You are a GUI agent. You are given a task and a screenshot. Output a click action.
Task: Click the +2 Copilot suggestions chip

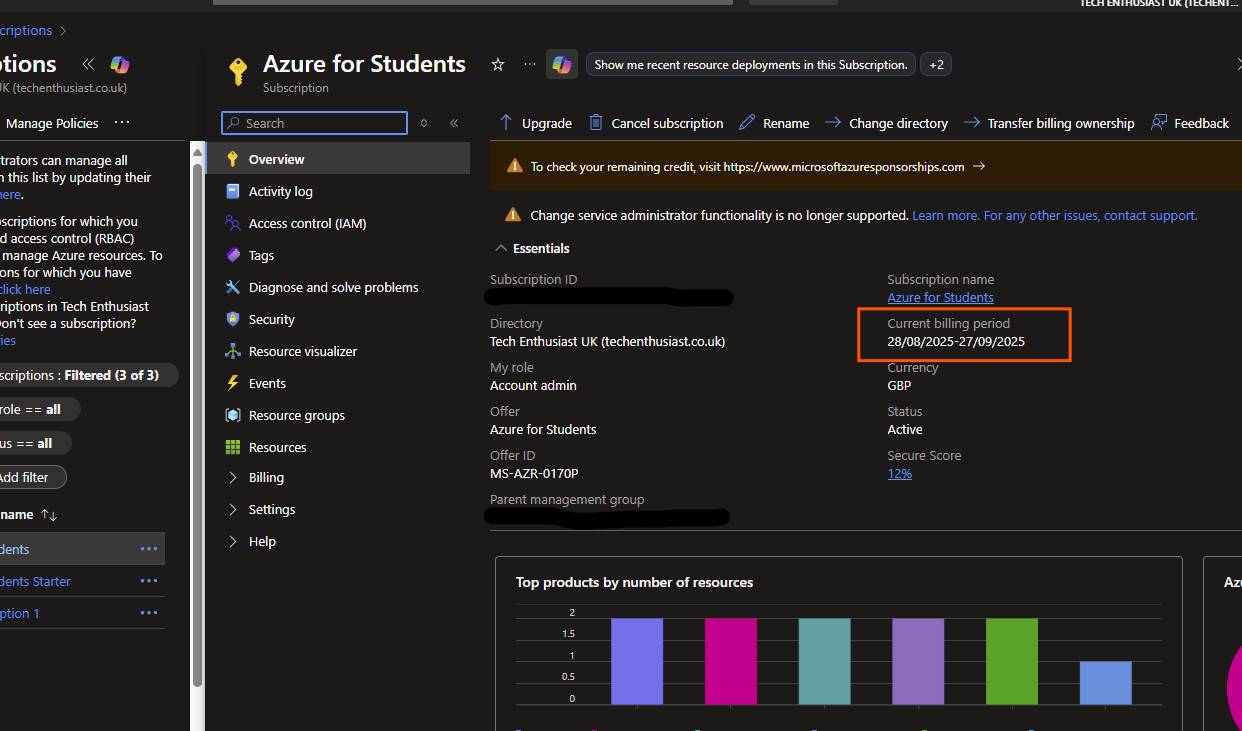coord(935,63)
